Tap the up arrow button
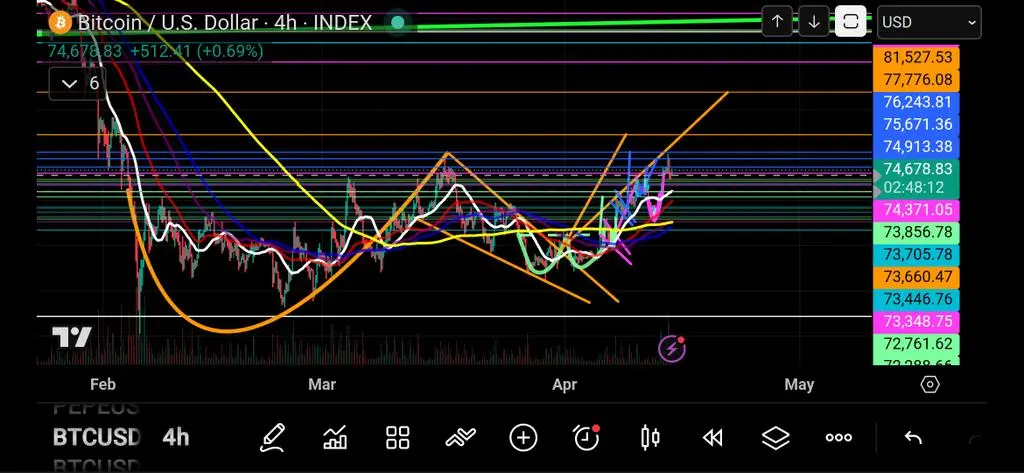1024x473 pixels. click(x=777, y=22)
